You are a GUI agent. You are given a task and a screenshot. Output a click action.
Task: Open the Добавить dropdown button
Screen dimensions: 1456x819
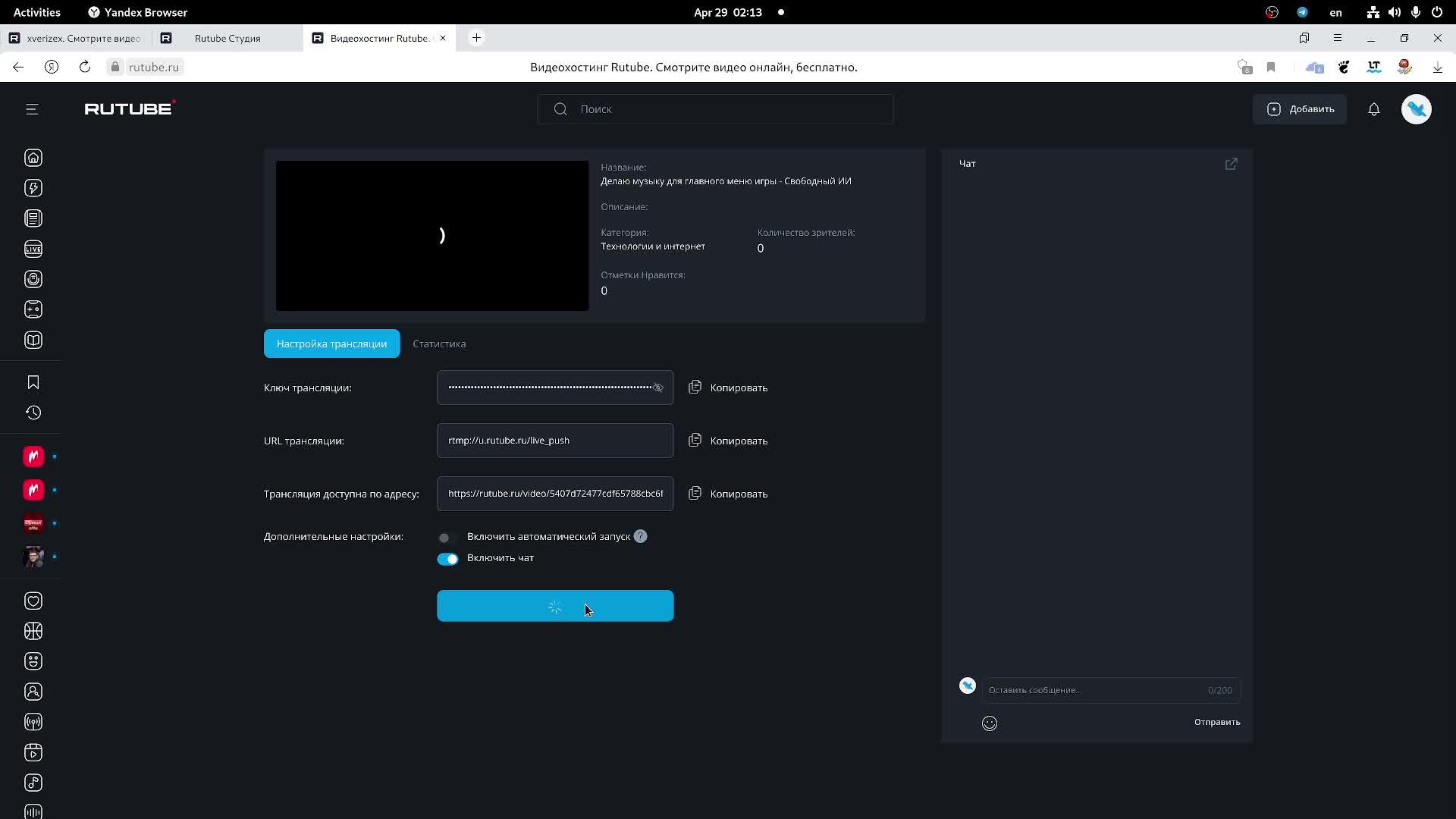1300,109
